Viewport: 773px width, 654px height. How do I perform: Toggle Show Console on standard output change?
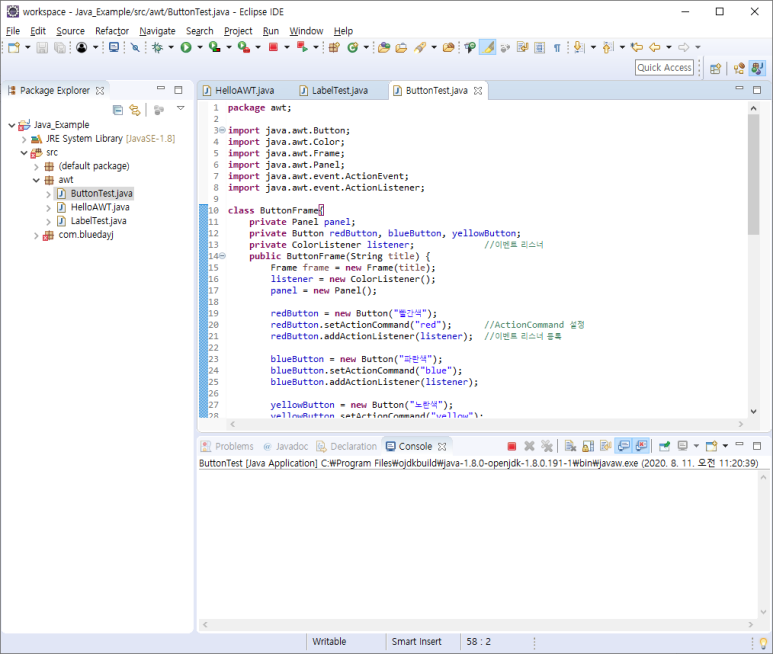point(624,447)
